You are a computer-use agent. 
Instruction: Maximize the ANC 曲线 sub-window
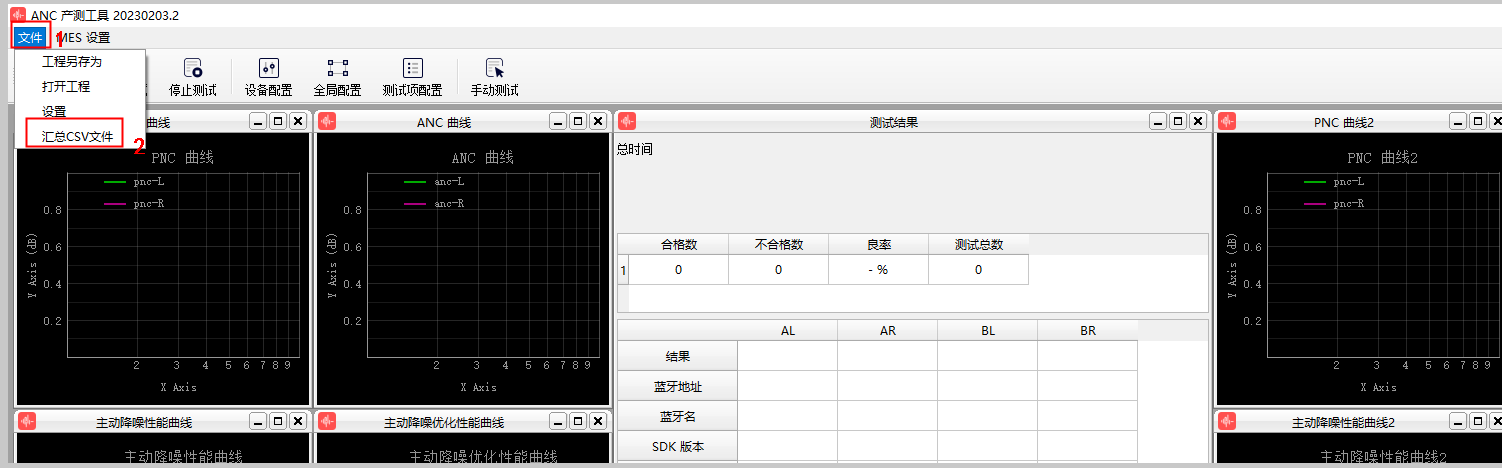click(x=578, y=121)
